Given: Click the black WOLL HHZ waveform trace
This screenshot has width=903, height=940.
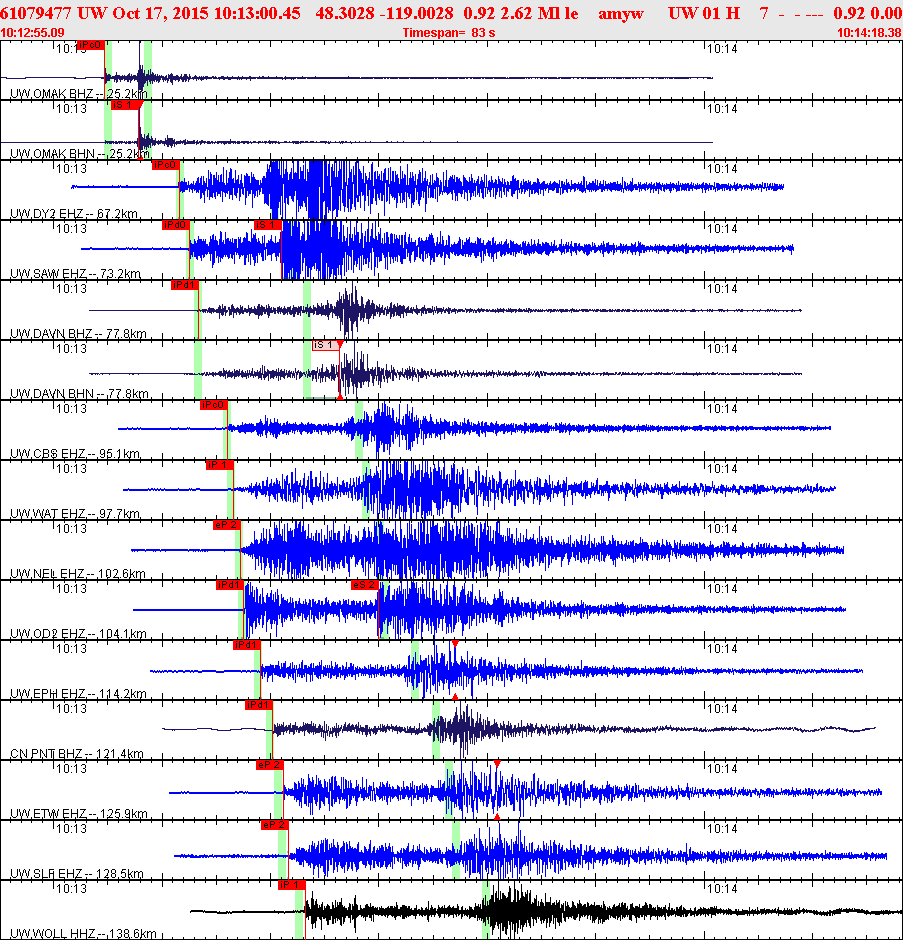Looking at the screenshot, I should tap(546, 911).
